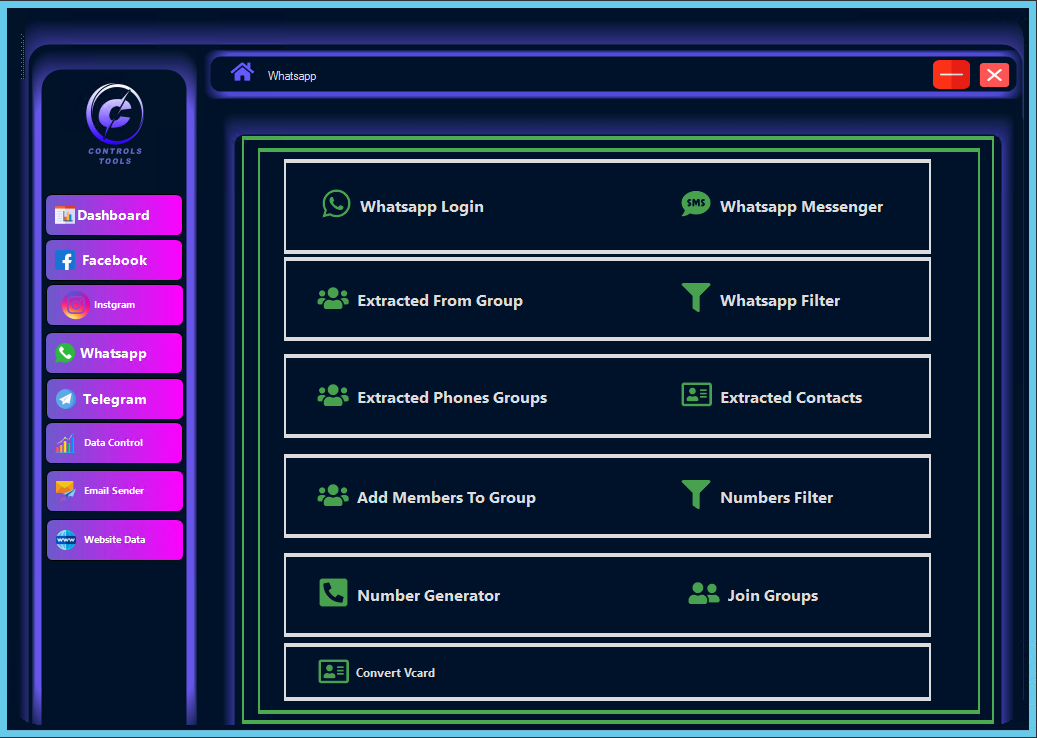Click the funnel icon beside Numbers Filter
1037x738 pixels.
coord(696,495)
